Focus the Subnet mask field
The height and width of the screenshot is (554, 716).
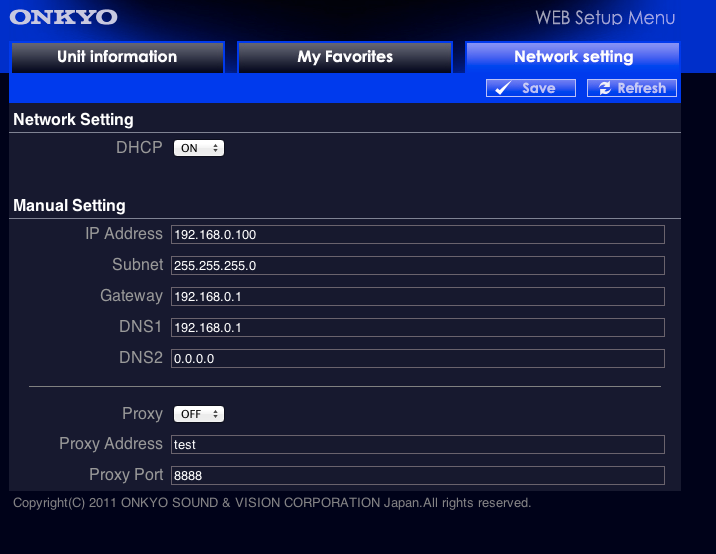click(417, 266)
